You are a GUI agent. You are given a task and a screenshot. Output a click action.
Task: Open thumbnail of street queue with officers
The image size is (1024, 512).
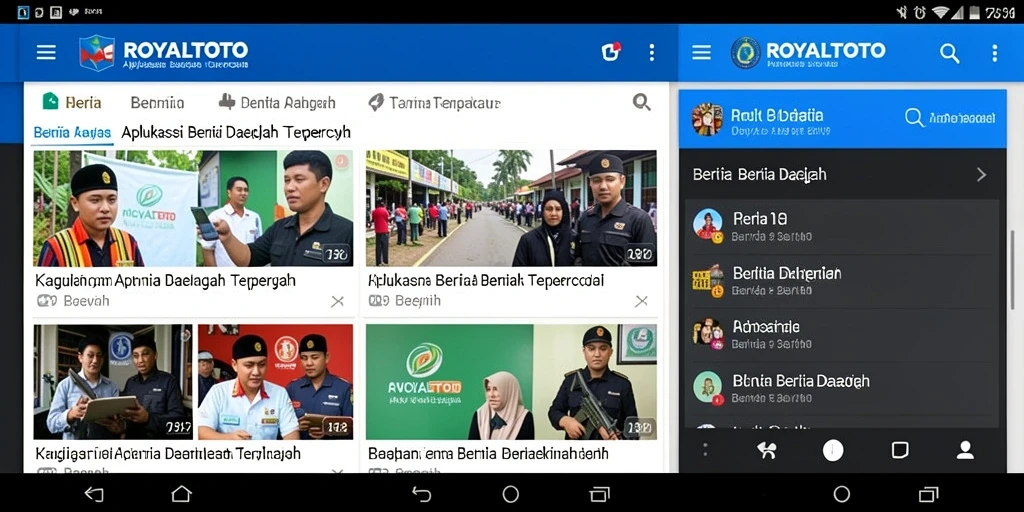(511, 208)
